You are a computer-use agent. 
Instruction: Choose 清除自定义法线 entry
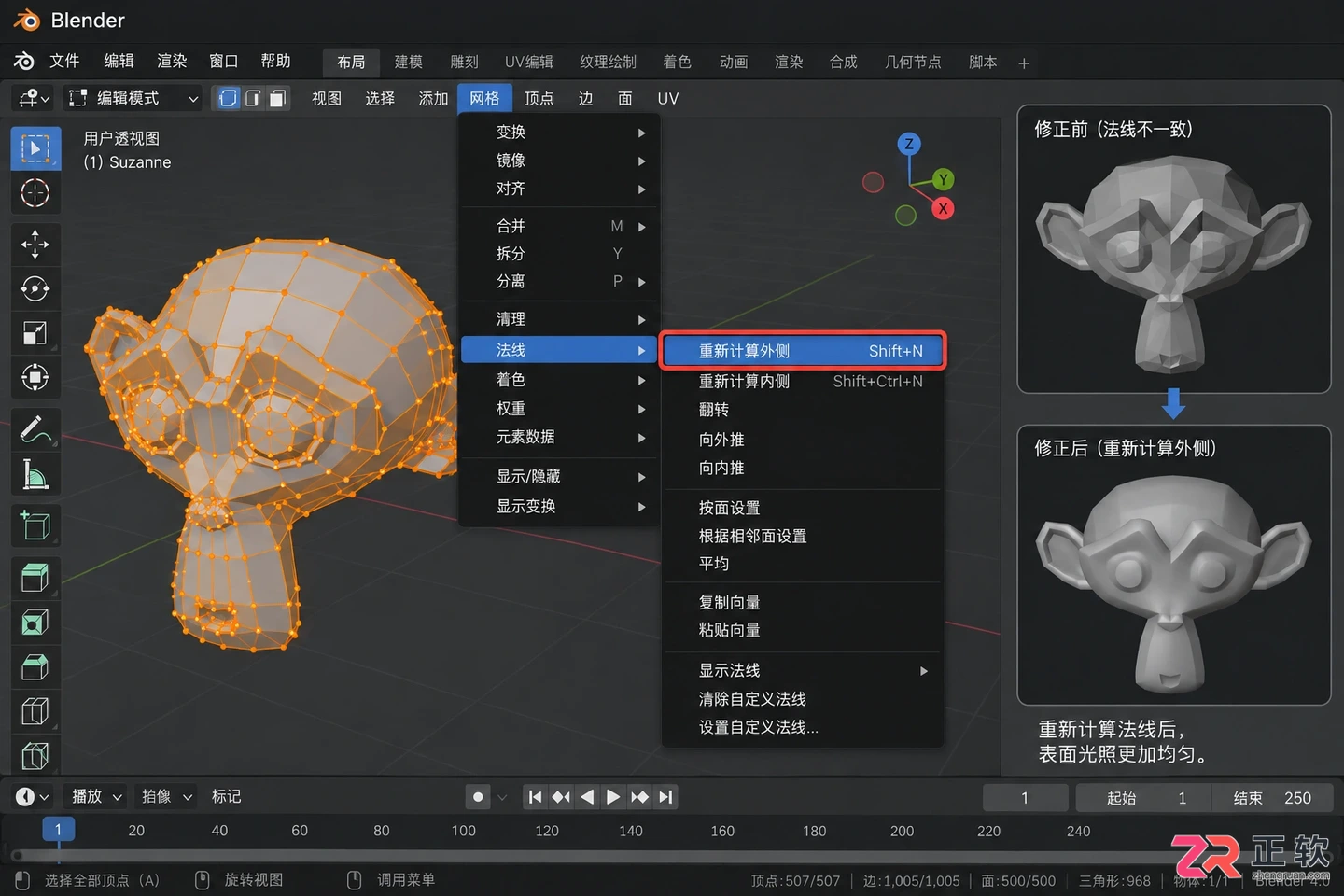pos(803,699)
